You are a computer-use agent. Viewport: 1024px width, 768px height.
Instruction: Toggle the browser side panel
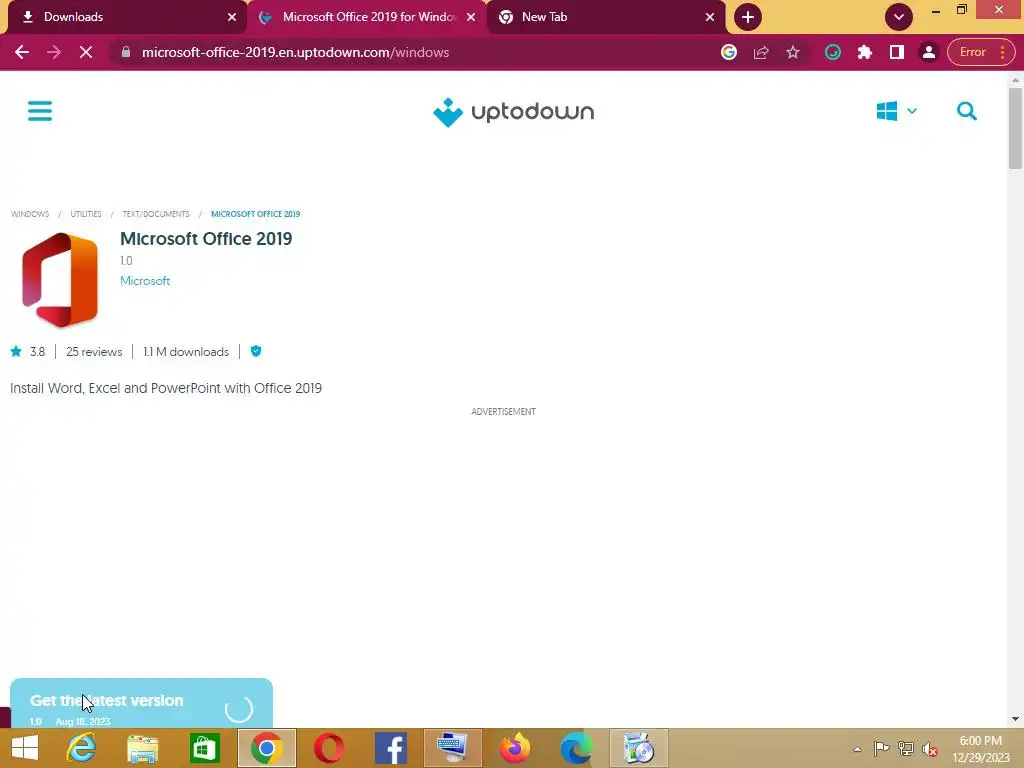(897, 52)
